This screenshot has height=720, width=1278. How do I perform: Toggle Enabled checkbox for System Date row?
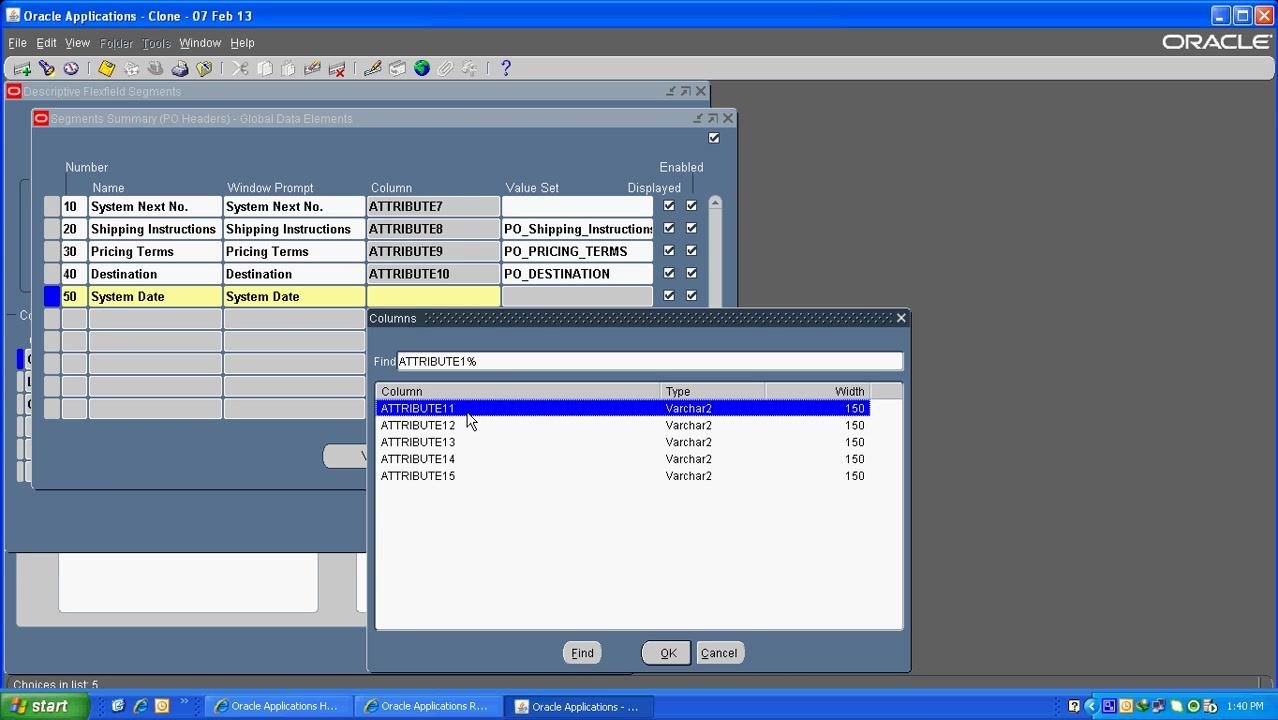(691, 296)
